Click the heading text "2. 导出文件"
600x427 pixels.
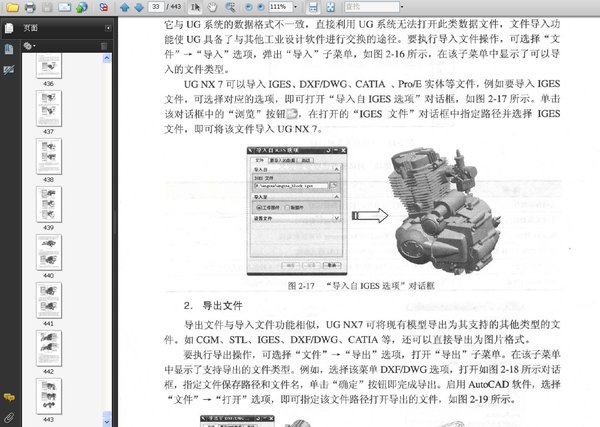213,305
